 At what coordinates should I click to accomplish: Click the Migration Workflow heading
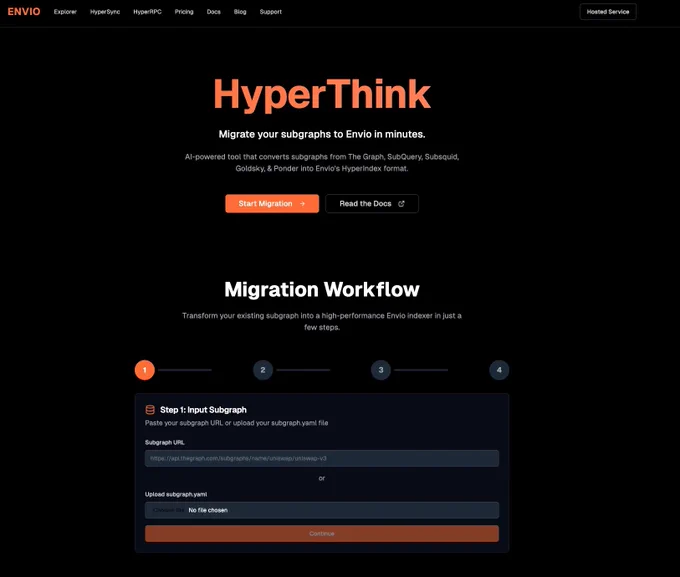322,289
